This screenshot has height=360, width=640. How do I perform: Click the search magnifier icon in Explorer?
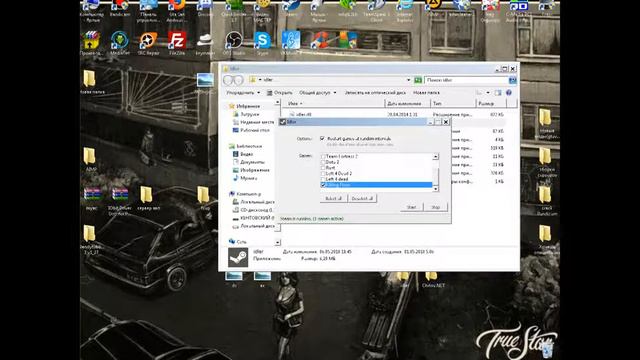513,80
